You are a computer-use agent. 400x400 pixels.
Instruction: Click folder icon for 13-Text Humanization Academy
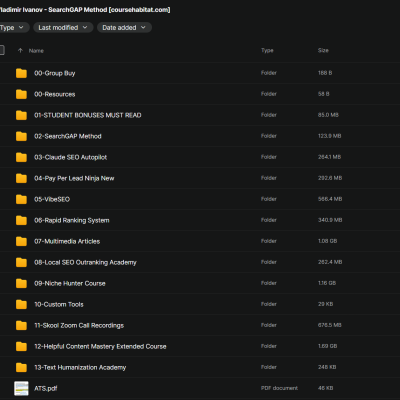[x=21, y=367]
